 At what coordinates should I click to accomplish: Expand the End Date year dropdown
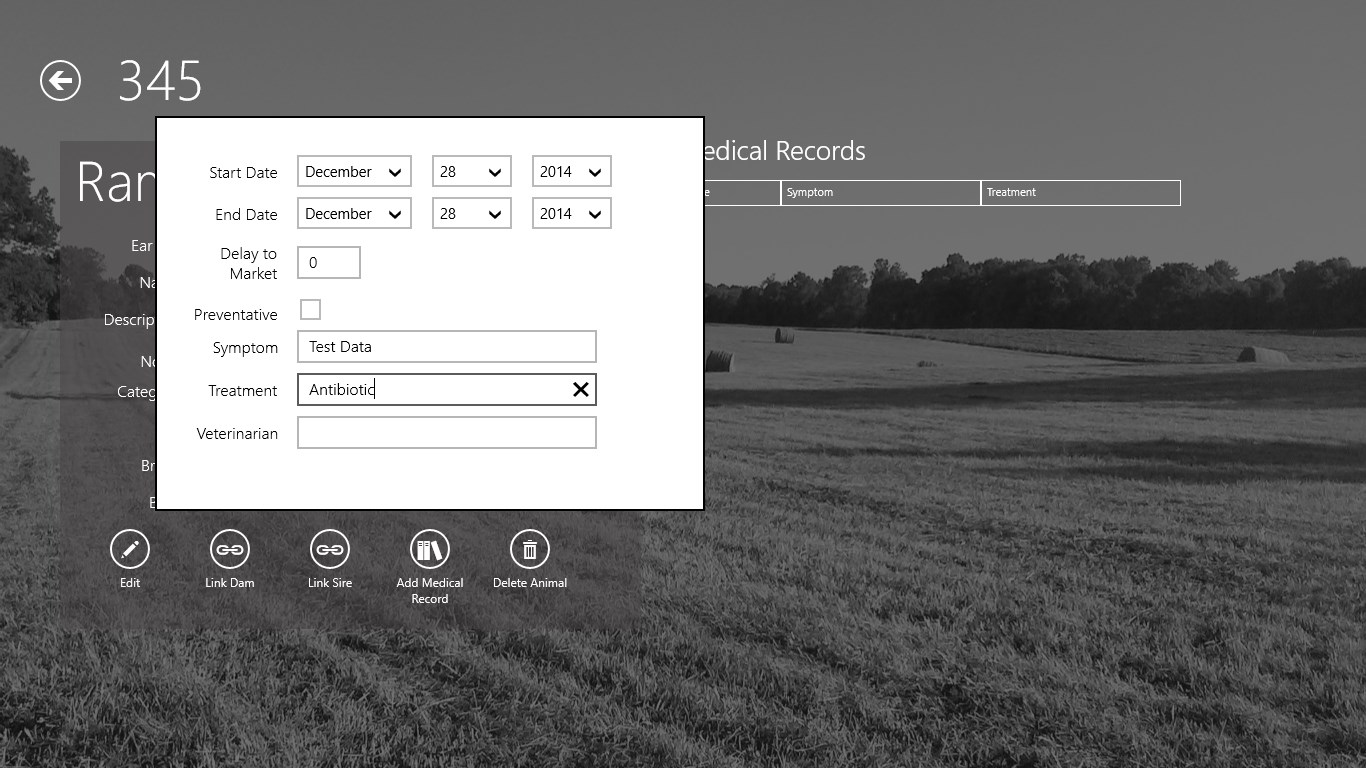(x=571, y=214)
